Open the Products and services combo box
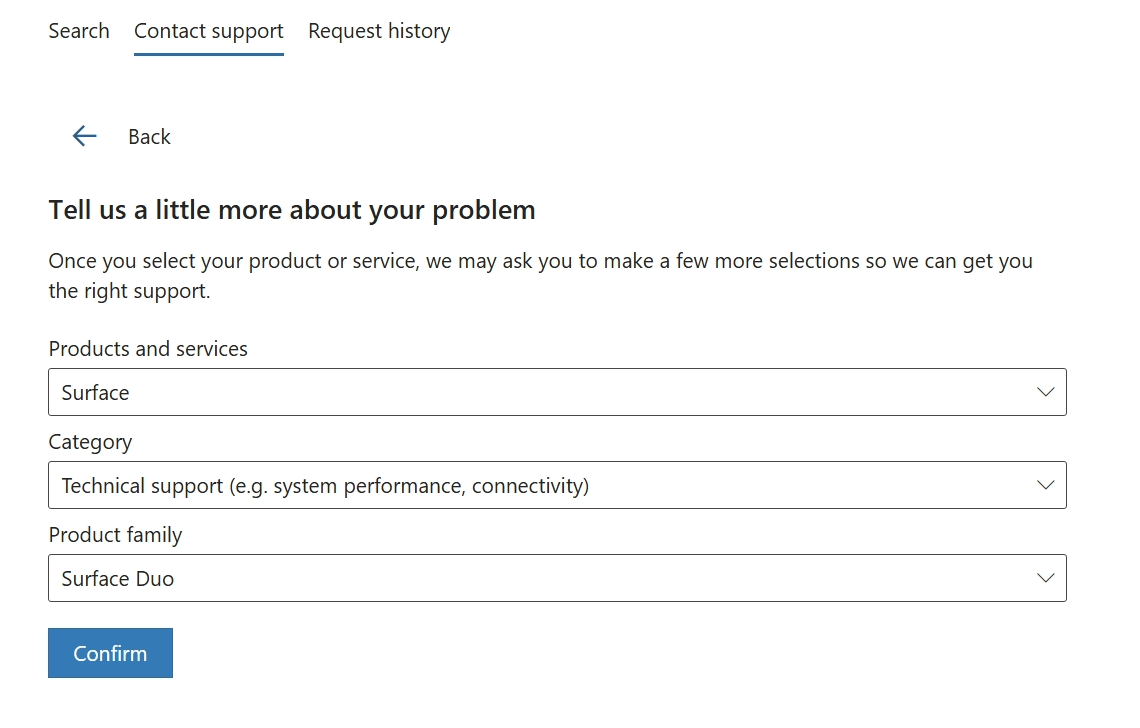Image resolution: width=1140 pixels, height=728 pixels. tap(556, 392)
